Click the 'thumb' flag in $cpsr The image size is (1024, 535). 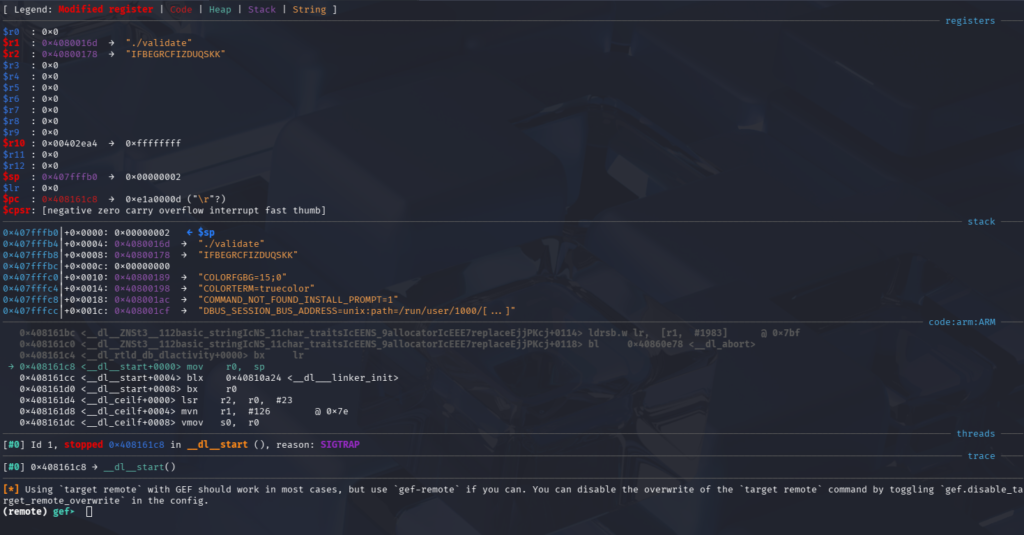point(306,210)
